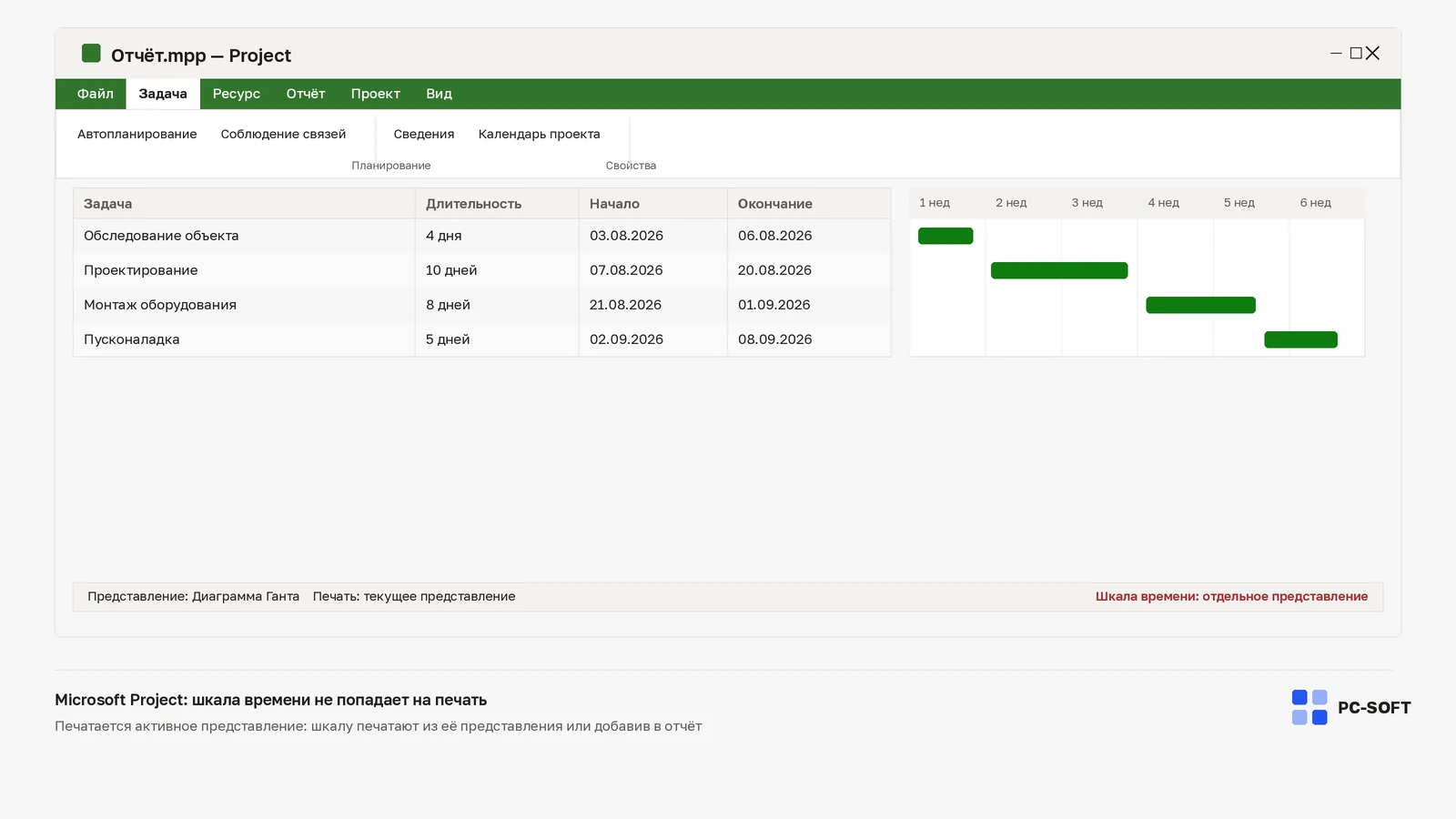Maximize the Project window
This screenshot has width=1456, height=819.
(x=1356, y=53)
